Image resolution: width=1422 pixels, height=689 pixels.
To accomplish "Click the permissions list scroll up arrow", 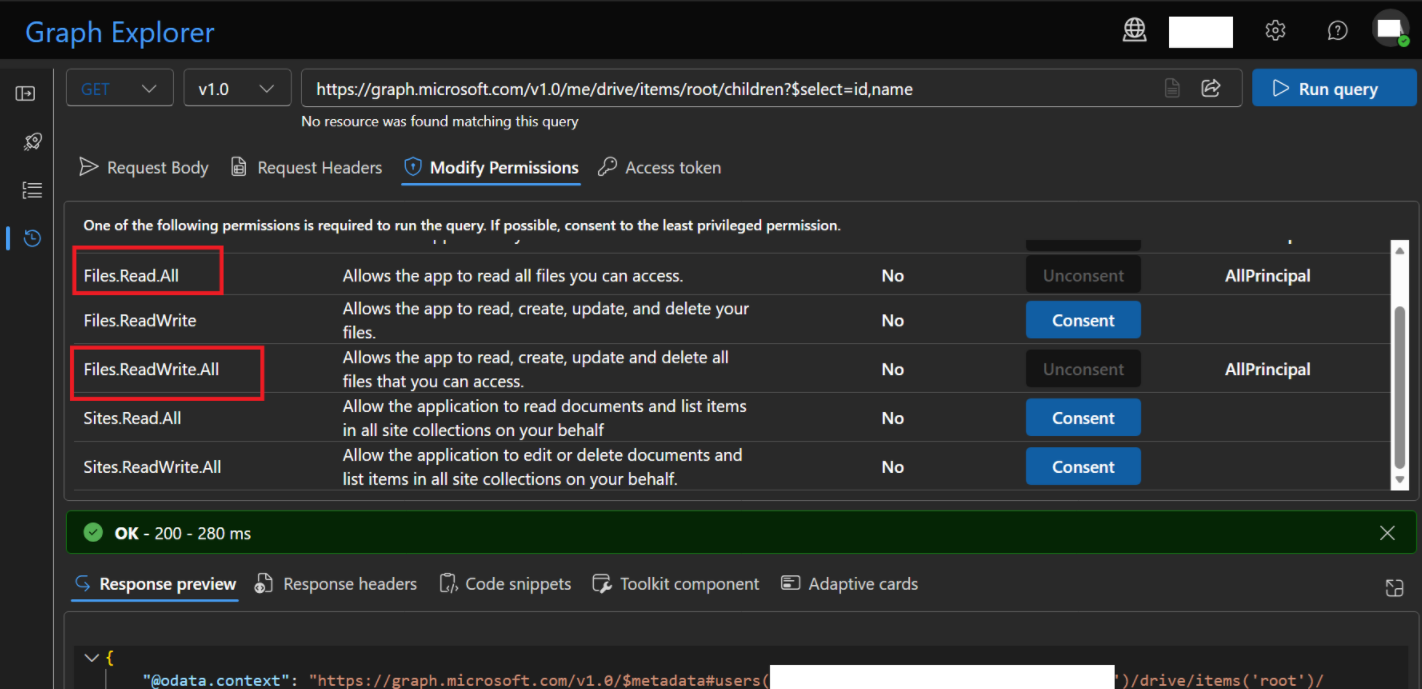I will [1400, 251].
